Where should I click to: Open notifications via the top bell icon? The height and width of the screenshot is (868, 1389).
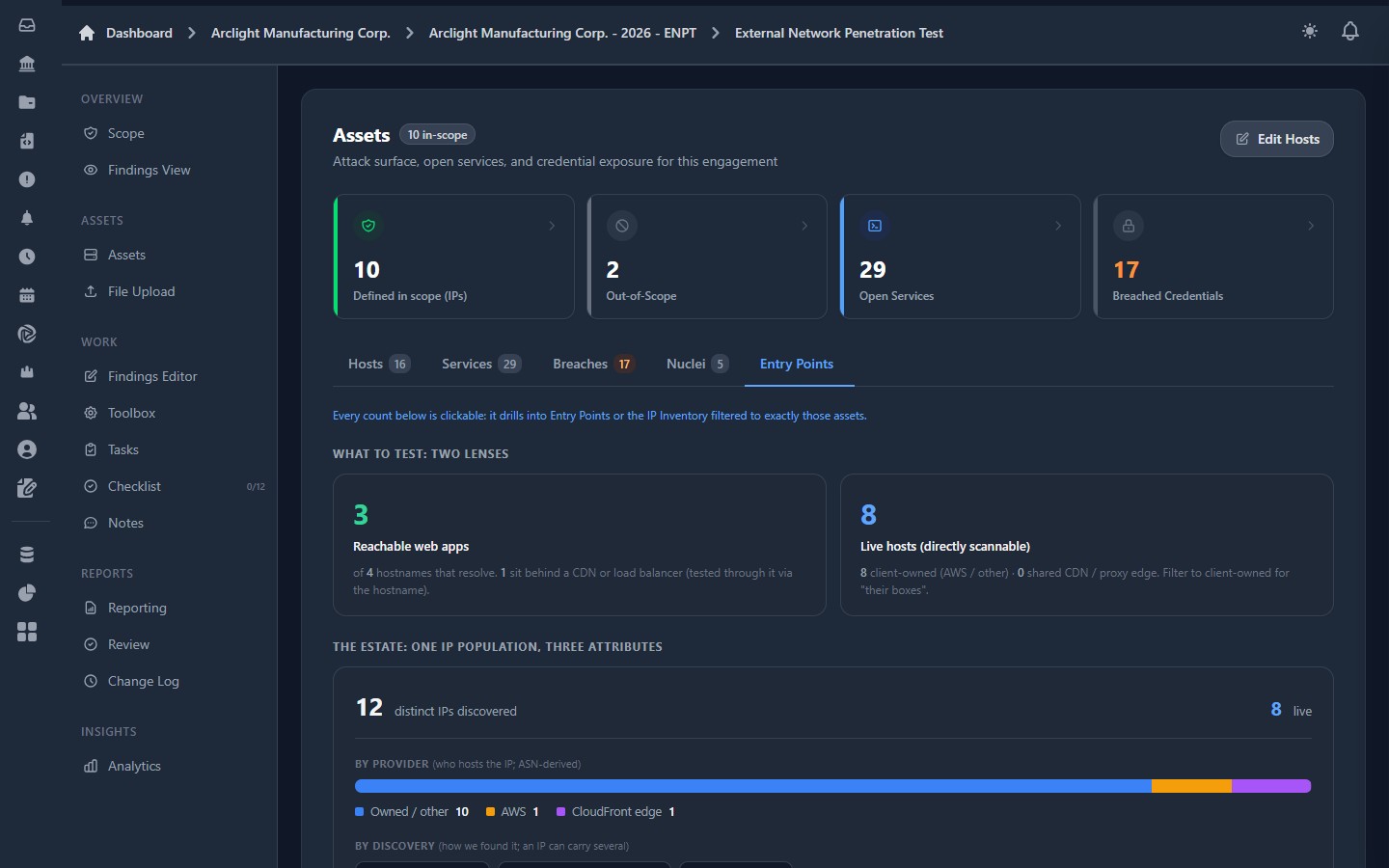coord(1350,31)
